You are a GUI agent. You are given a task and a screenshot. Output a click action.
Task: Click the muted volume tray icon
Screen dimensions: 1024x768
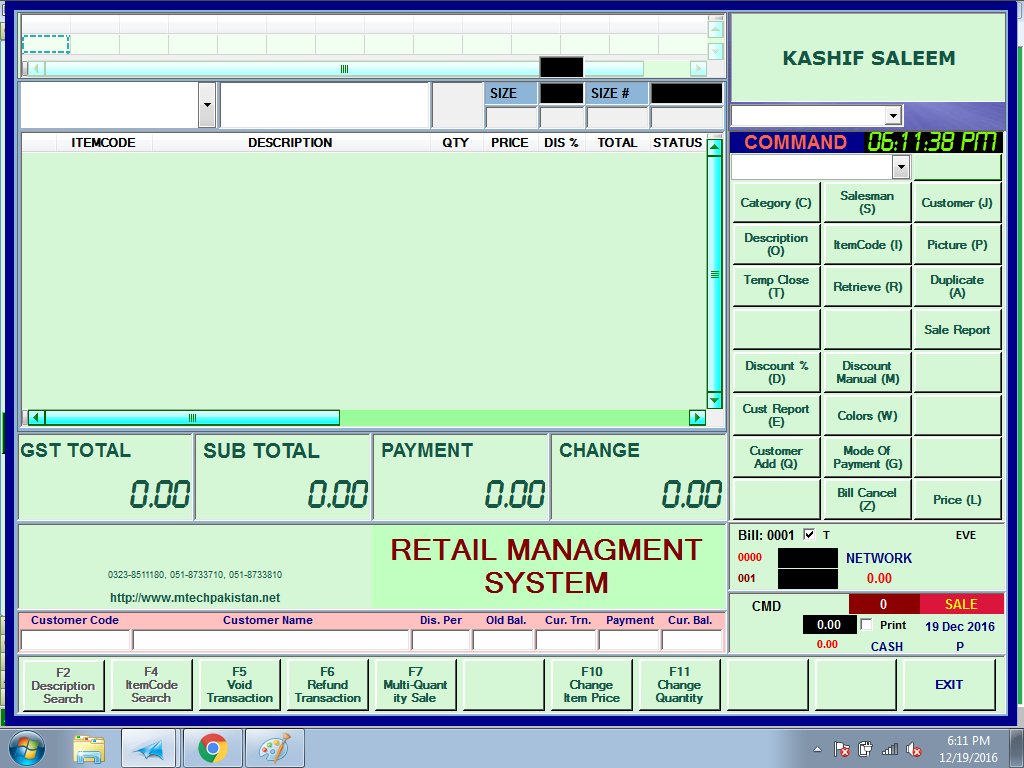913,749
